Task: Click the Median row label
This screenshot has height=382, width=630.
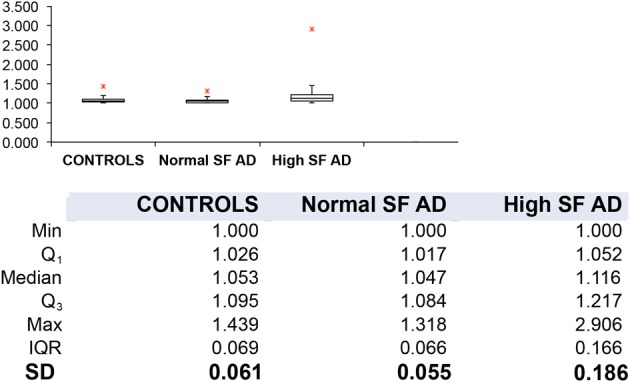Action: pos(31,278)
